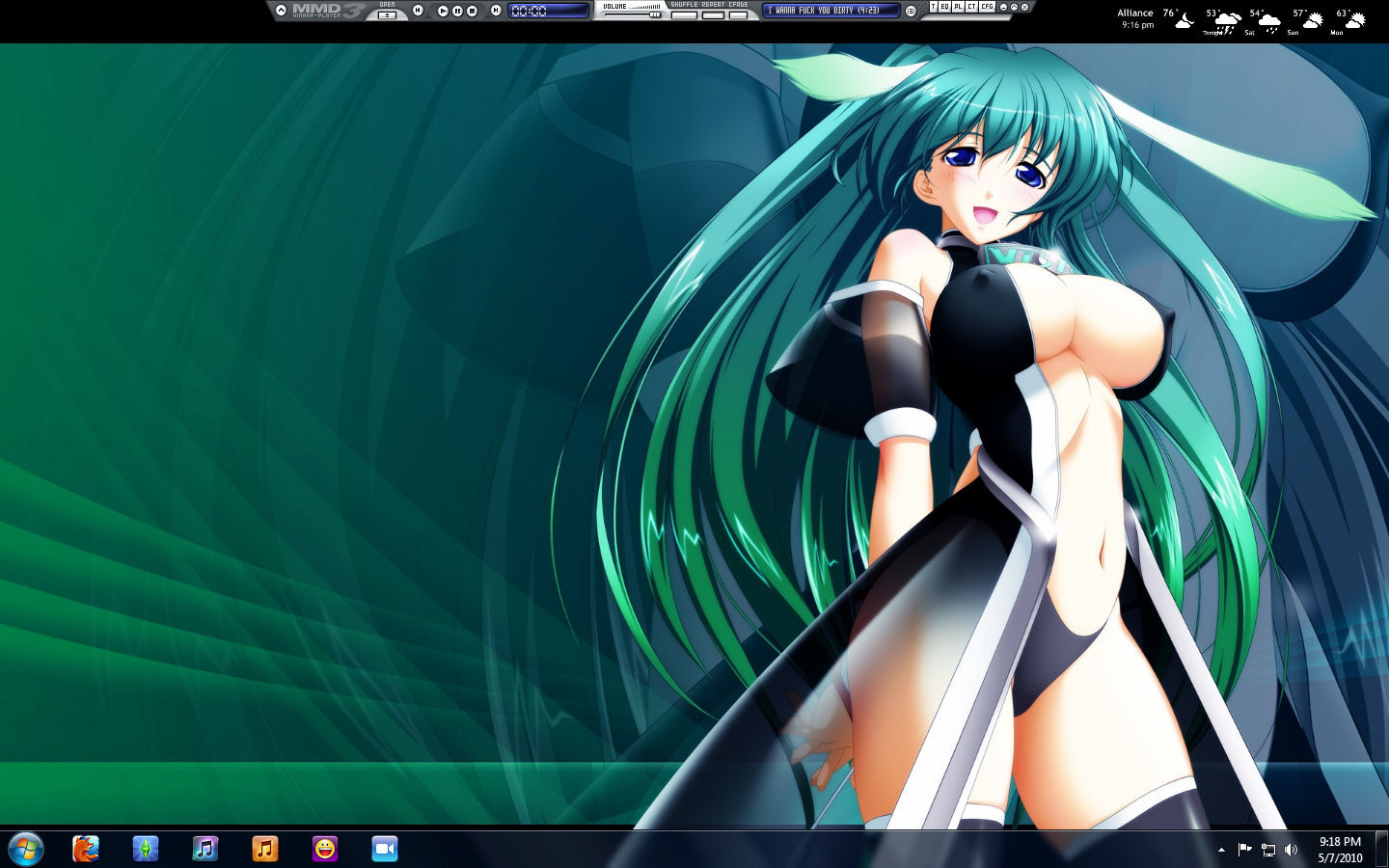Viewport: 1389px width, 868px height.
Task: Open Action Center flag icon
Action: 1244,850
